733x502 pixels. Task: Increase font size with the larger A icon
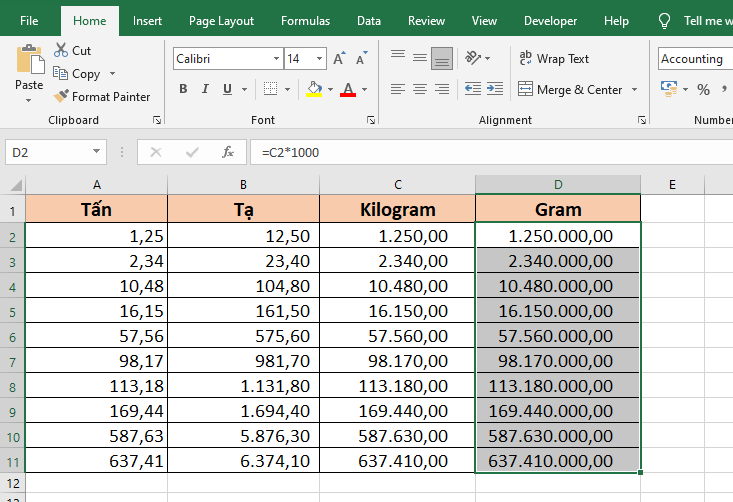click(x=340, y=59)
